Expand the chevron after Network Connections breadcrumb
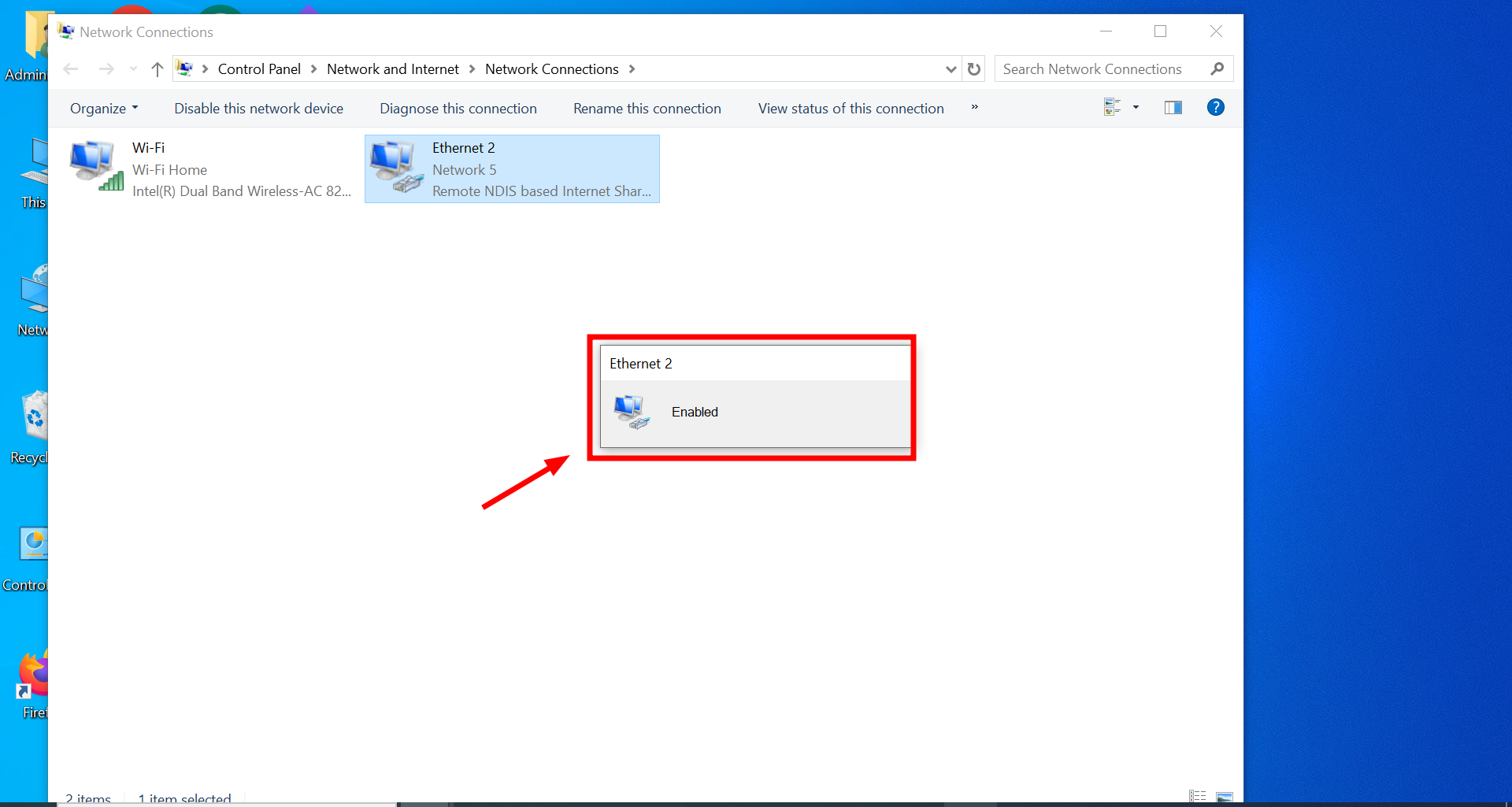The width and height of the screenshot is (1512, 807). tap(632, 69)
